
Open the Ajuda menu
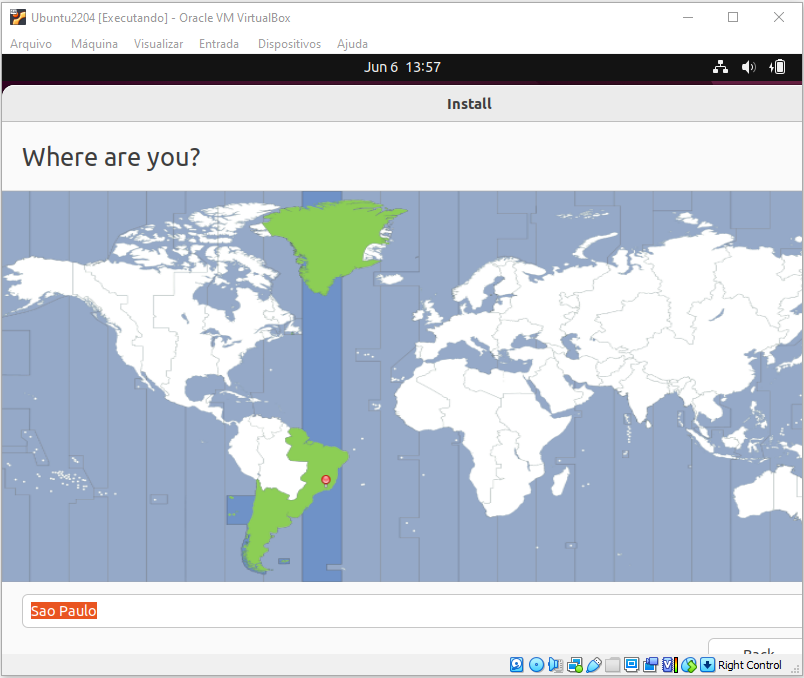pyautogui.click(x=352, y=44)
